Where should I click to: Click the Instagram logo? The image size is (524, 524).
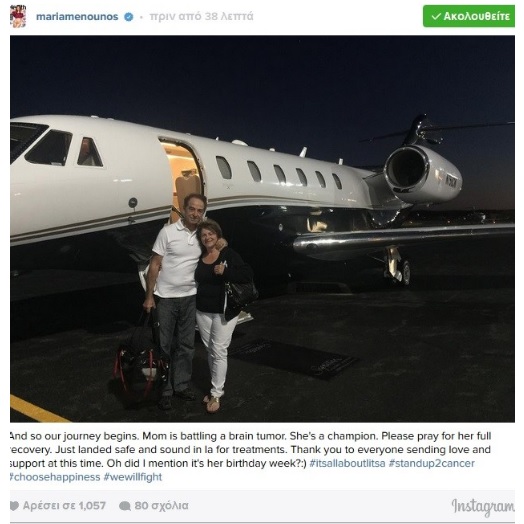point(483,507)
